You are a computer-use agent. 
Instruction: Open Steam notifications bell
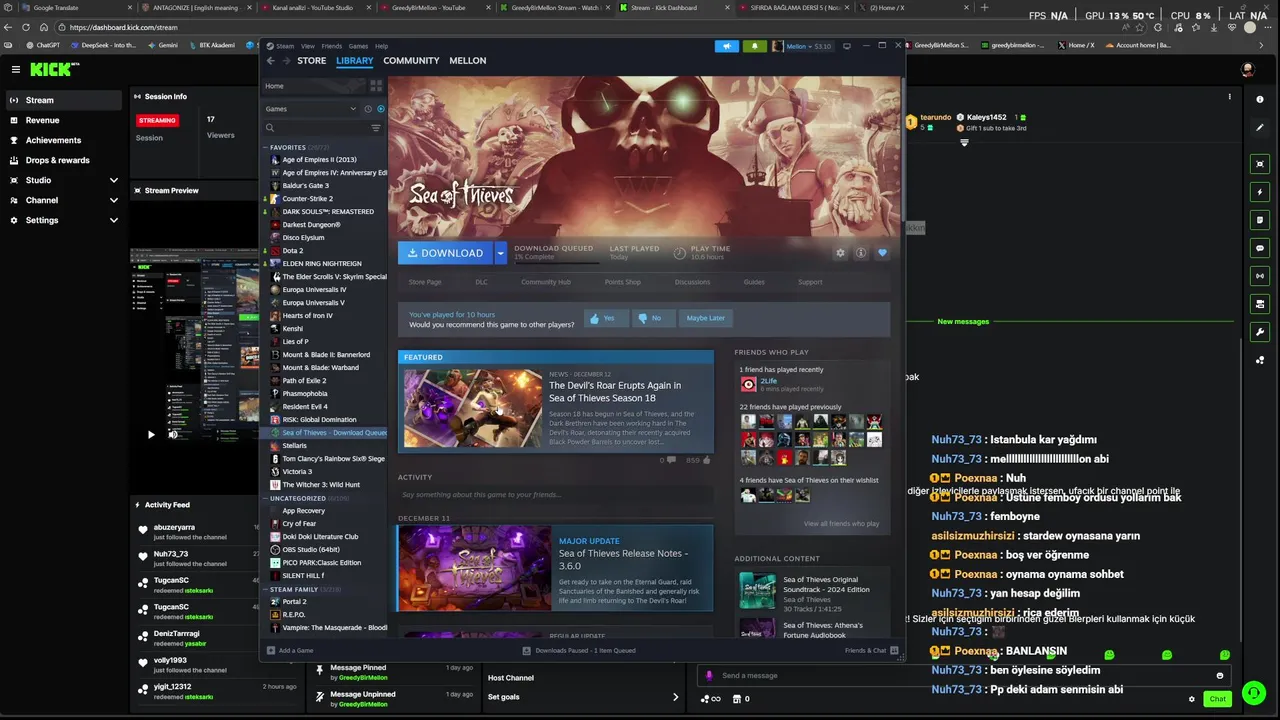click(x=754, y=46)
